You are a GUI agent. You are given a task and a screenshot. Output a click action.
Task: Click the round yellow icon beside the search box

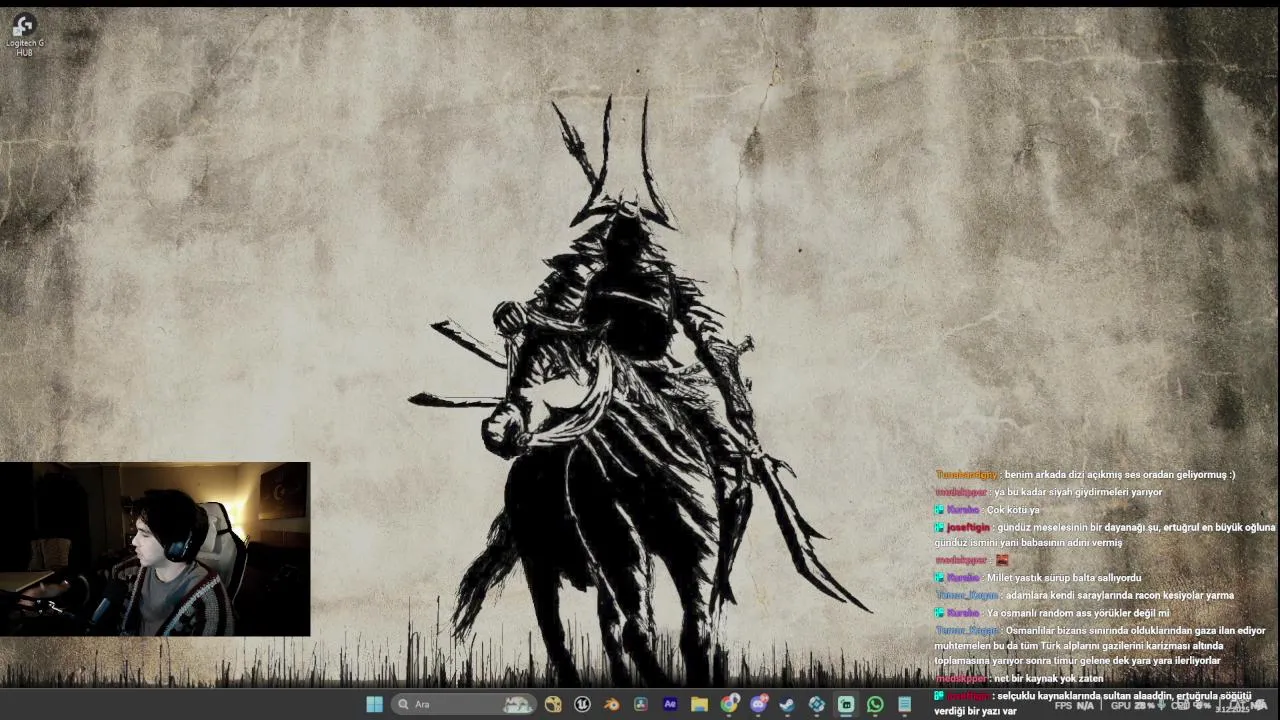coord(553,704)
